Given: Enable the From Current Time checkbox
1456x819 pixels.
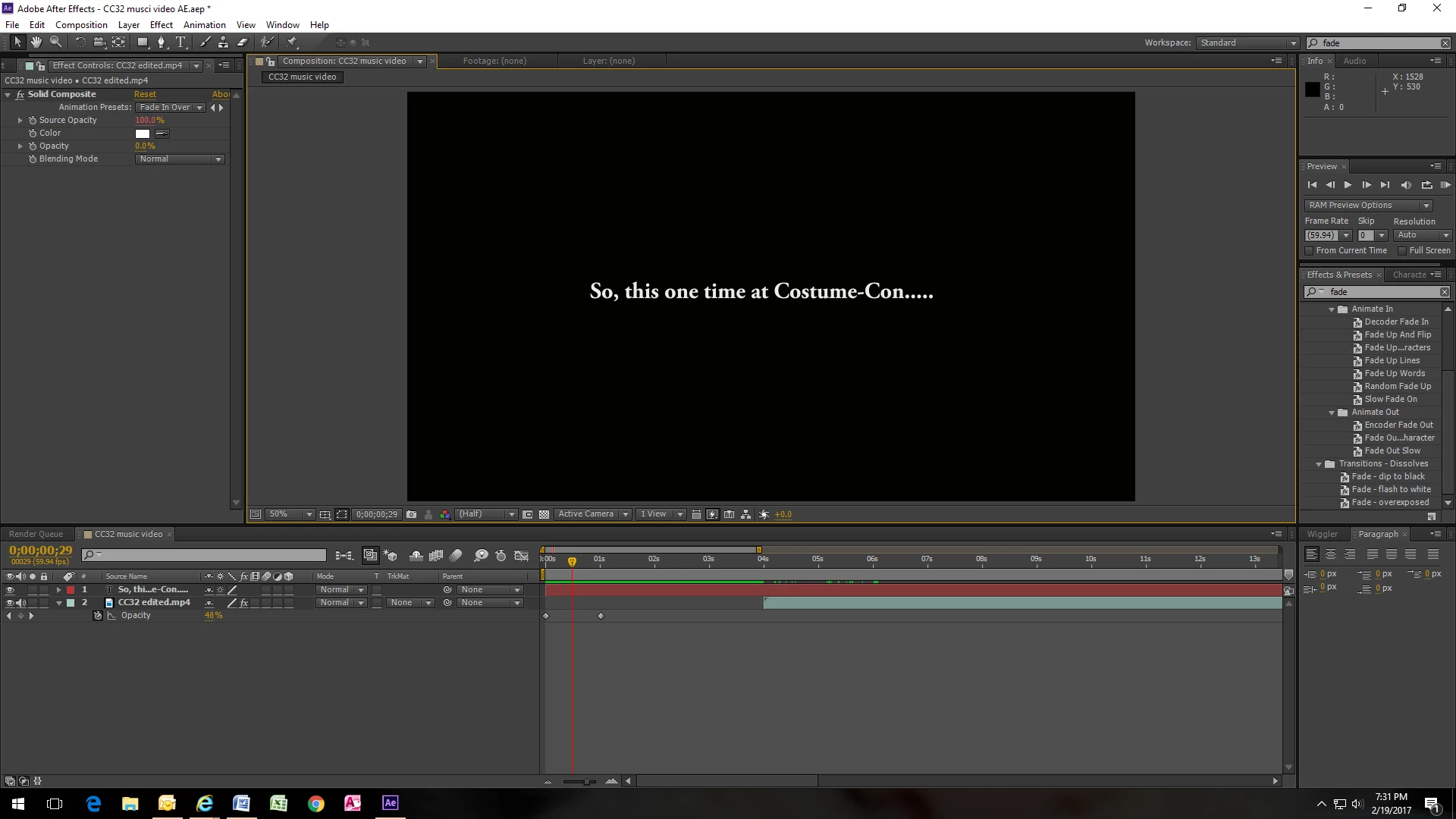Looking at the screenshot, I should (1309, 250).
